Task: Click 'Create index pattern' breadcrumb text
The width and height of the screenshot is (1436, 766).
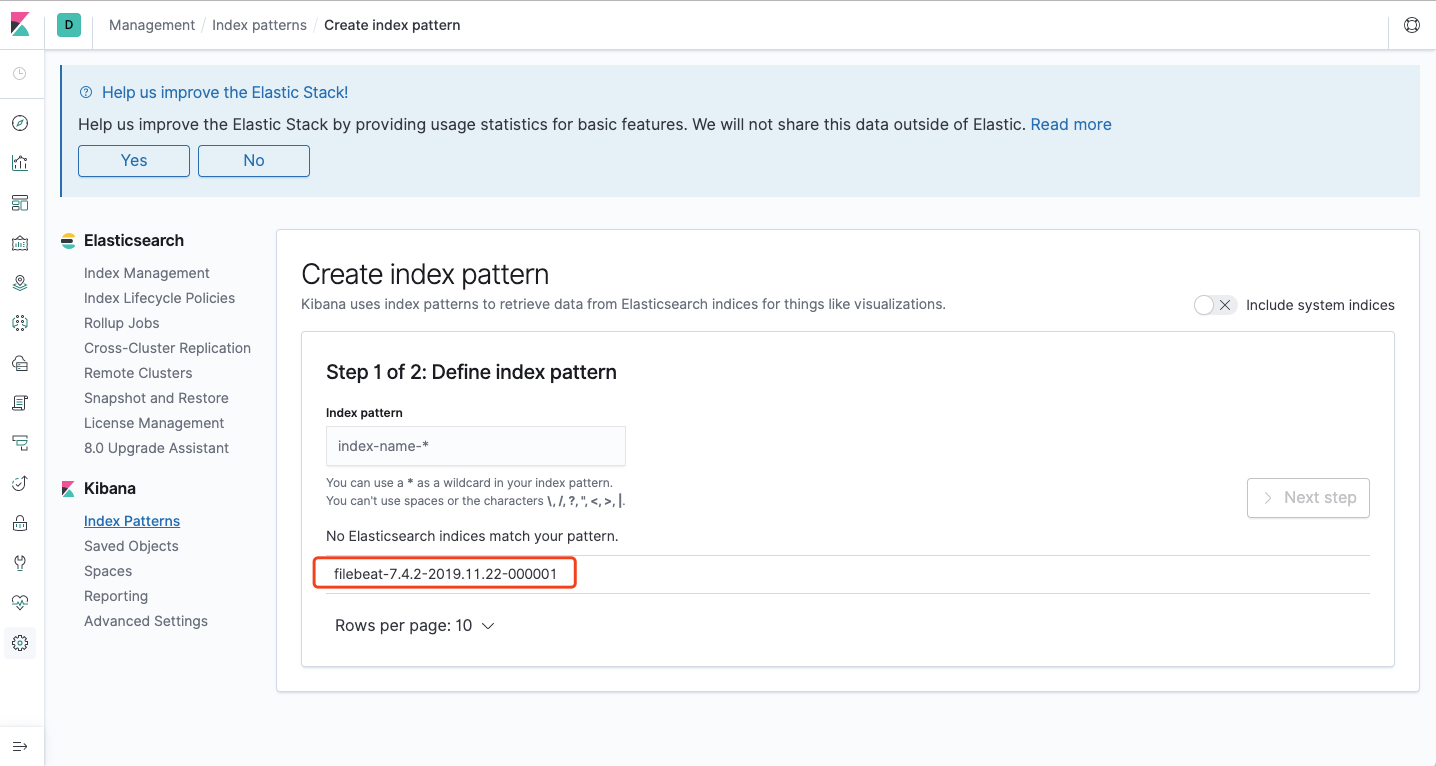Action: [392, 25]
